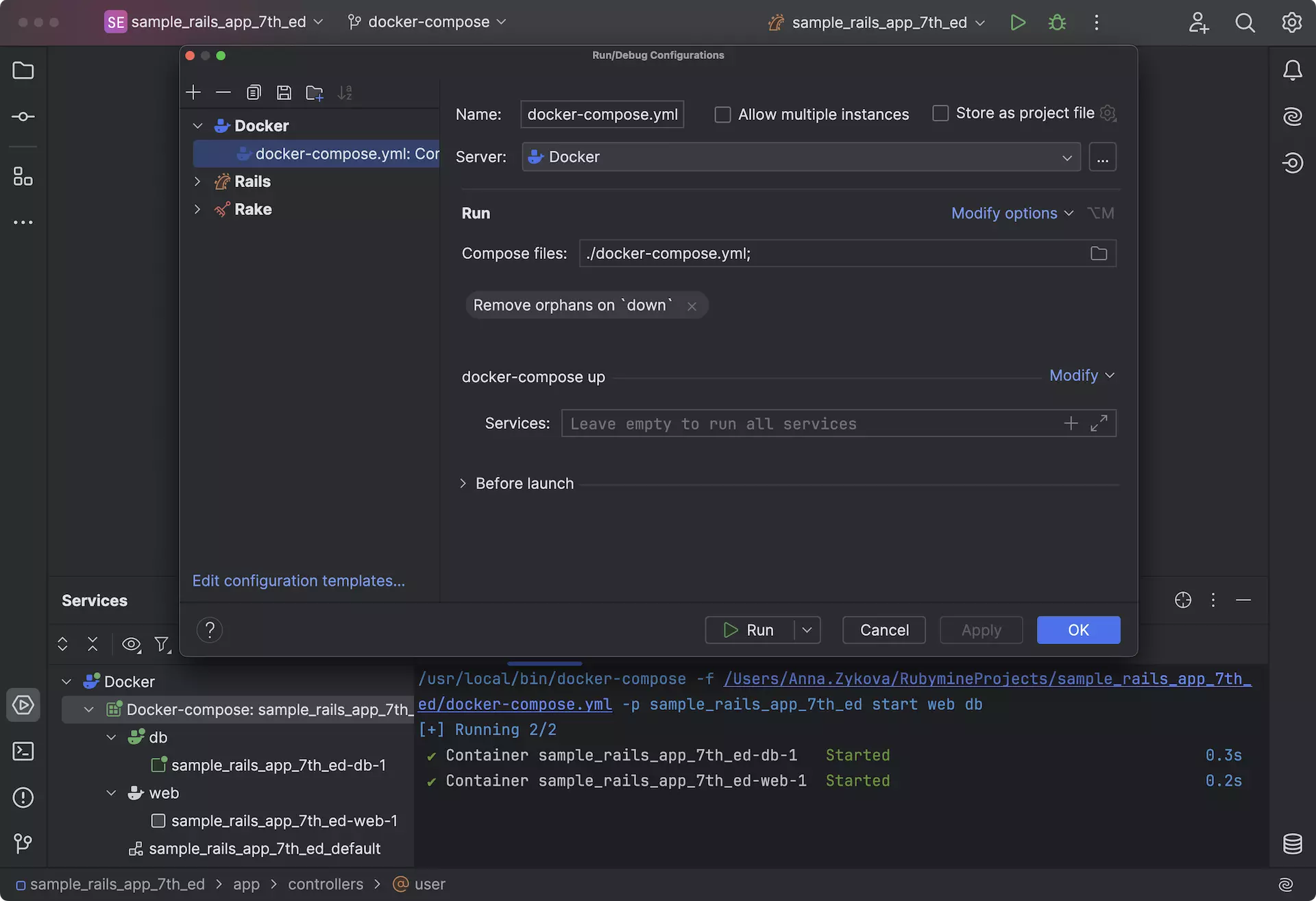Click the Add New Configuration plus icon
The height and width of the screenshot is (901, 1316).
[x=193, y=92]
